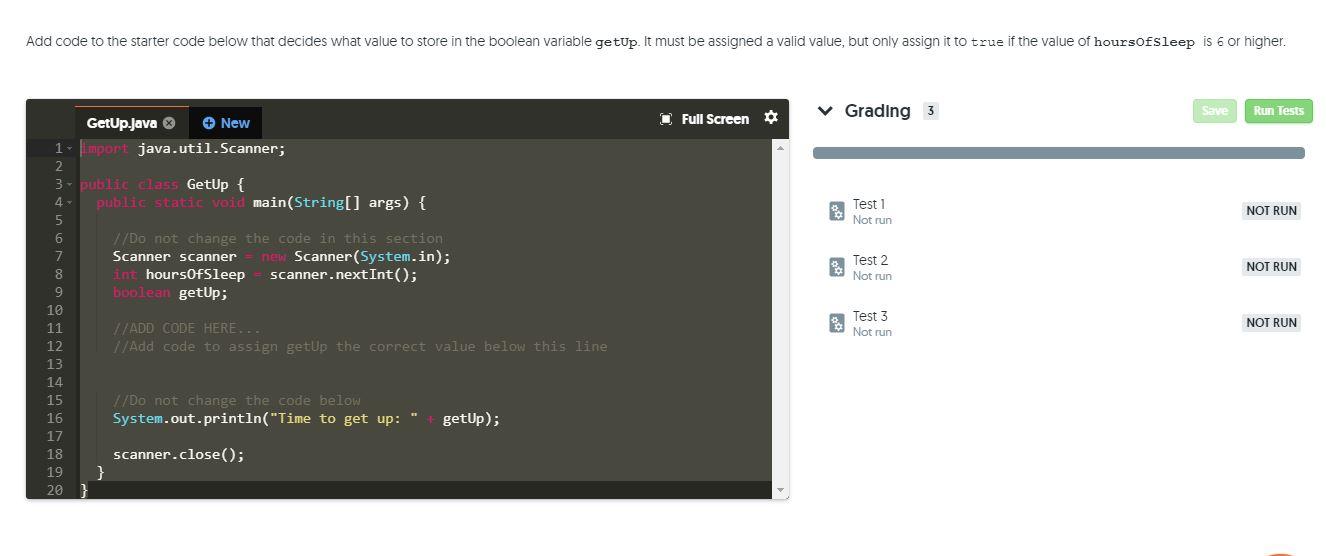
Task: Fold class GetUp at line 3 arrow
Action: coord(69,185)
